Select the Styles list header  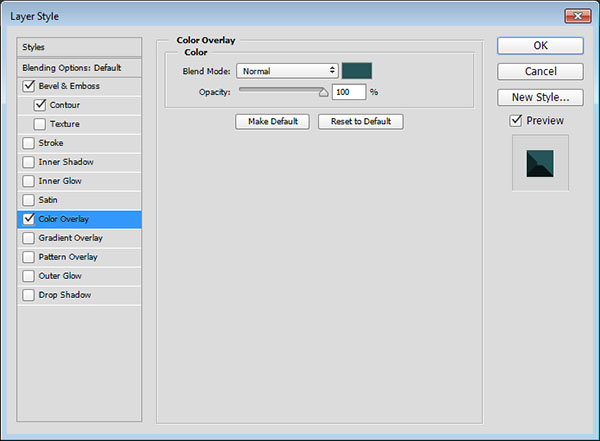tap(79, 47)
